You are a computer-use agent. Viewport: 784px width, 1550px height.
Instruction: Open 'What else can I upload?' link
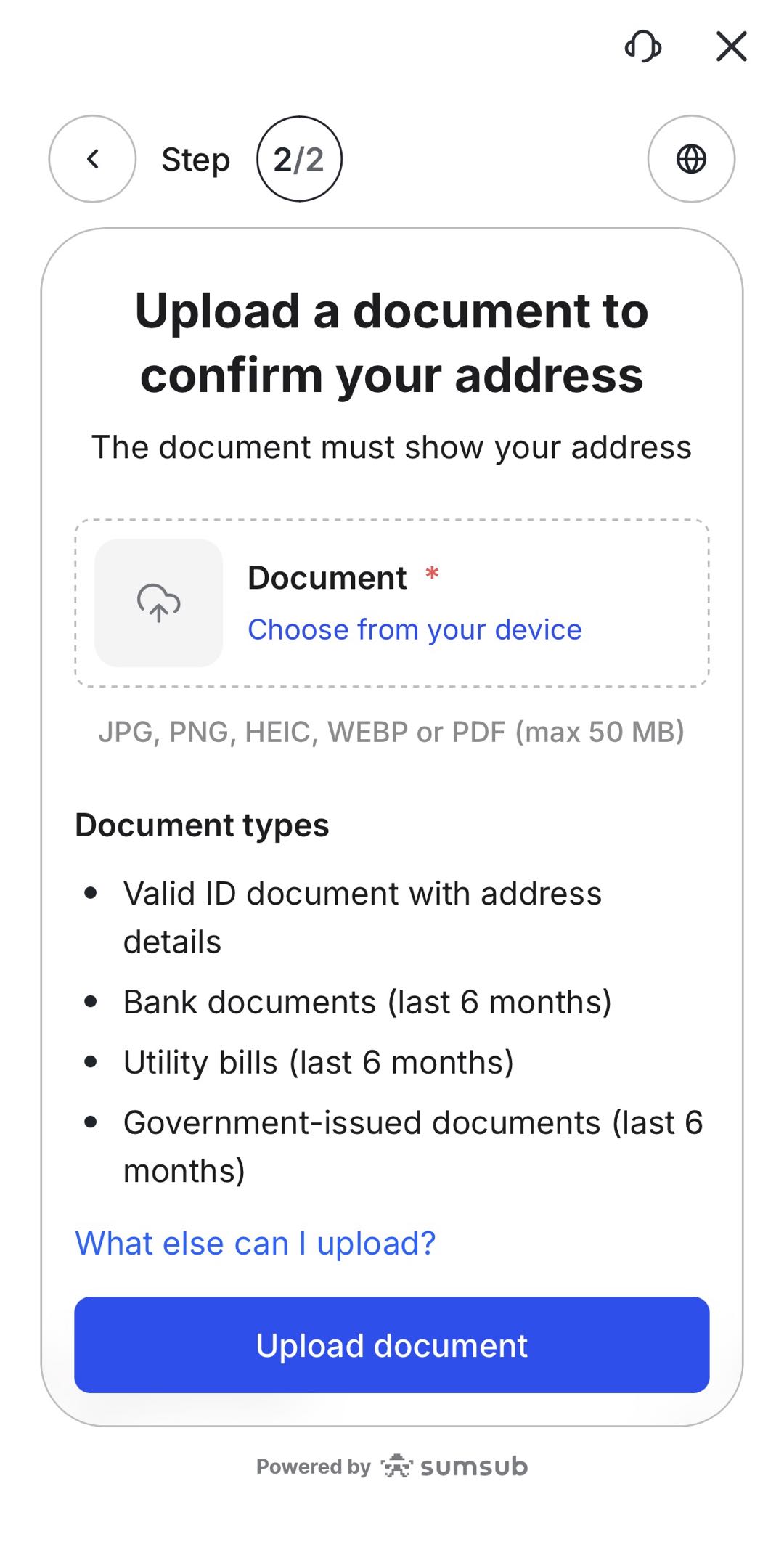coord(256,1243)
